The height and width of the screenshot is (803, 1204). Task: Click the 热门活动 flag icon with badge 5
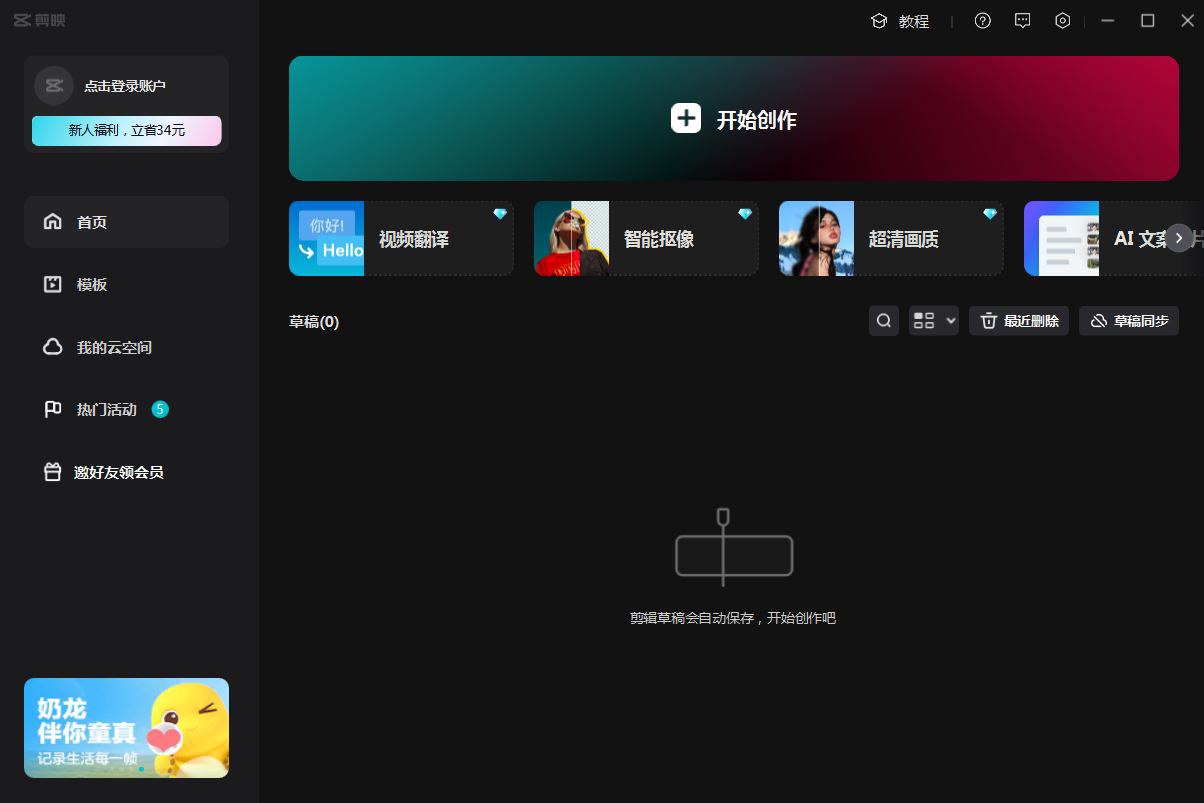tap(52, 409)
